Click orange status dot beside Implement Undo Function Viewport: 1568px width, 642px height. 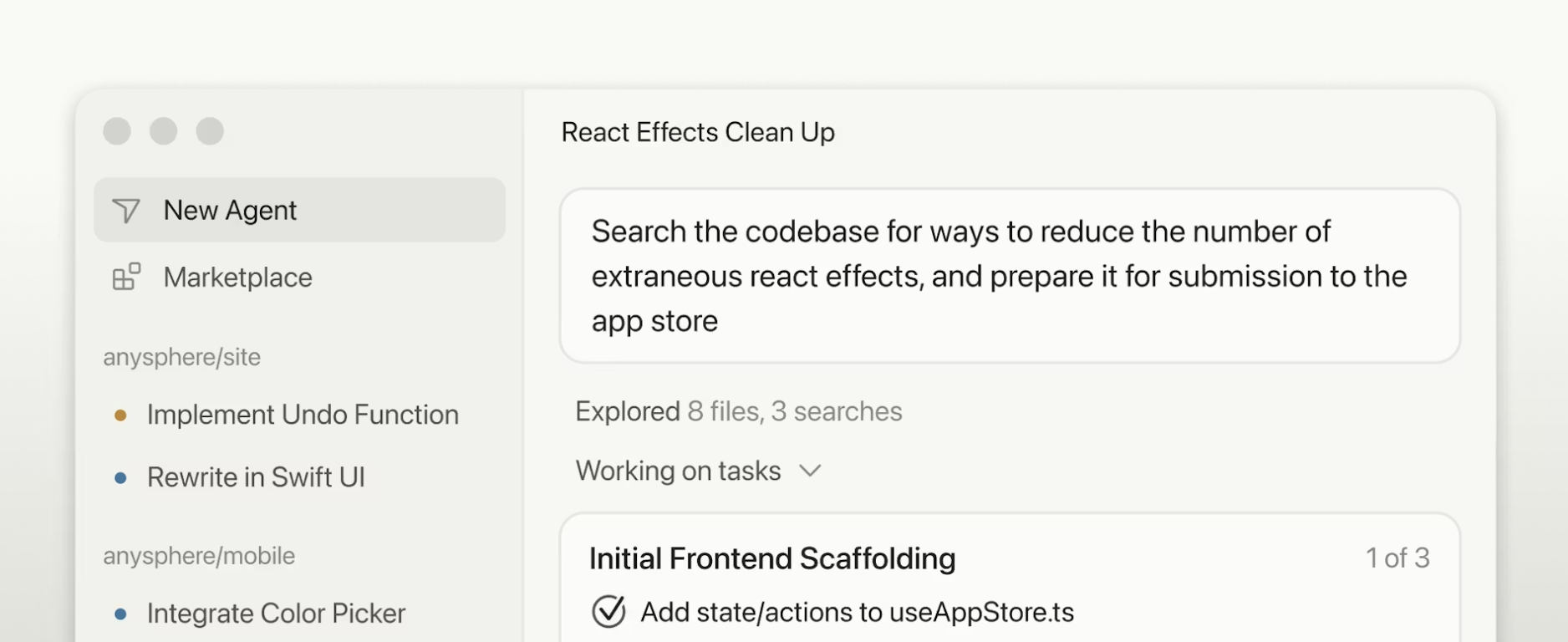pyautogui.click(x=120, y=415)
